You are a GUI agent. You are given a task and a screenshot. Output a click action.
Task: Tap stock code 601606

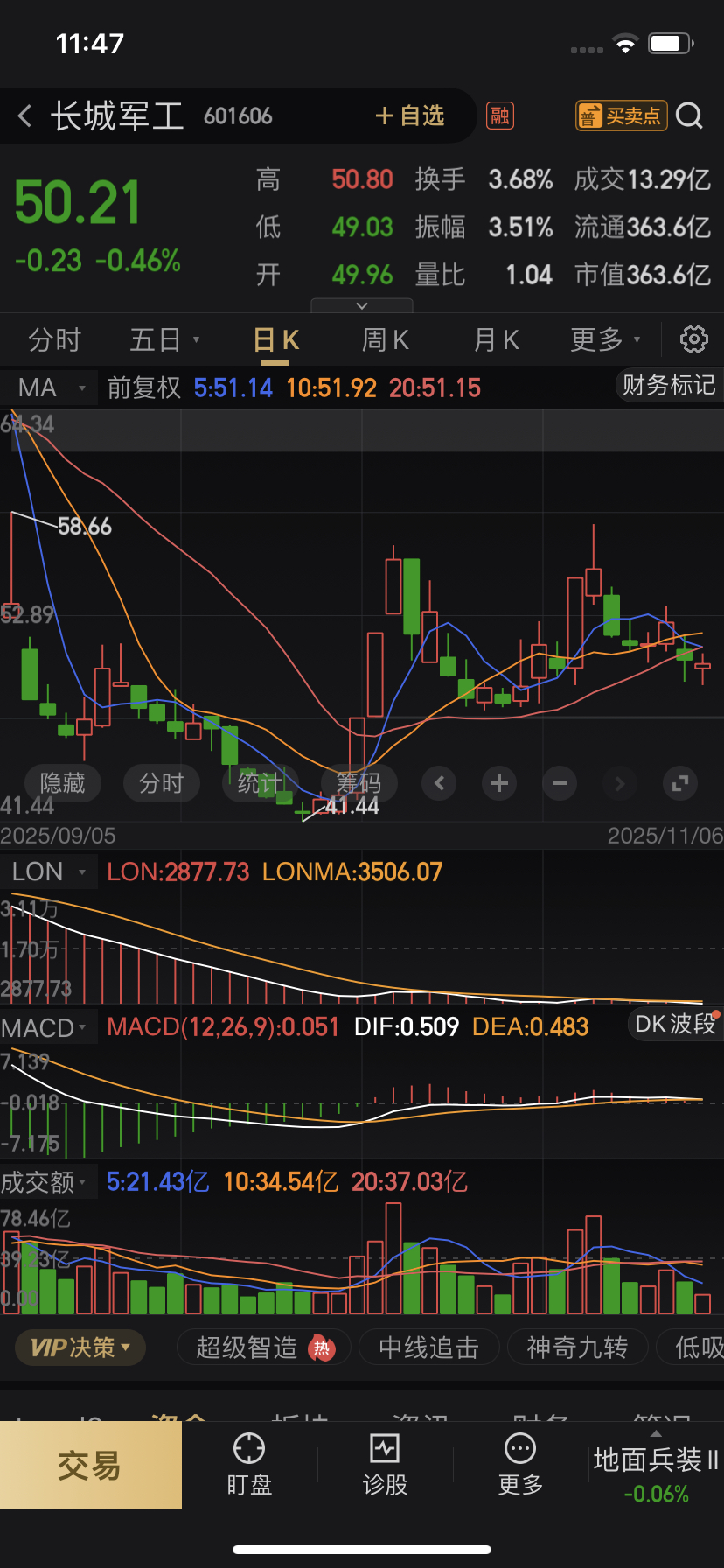click(238, 116)
